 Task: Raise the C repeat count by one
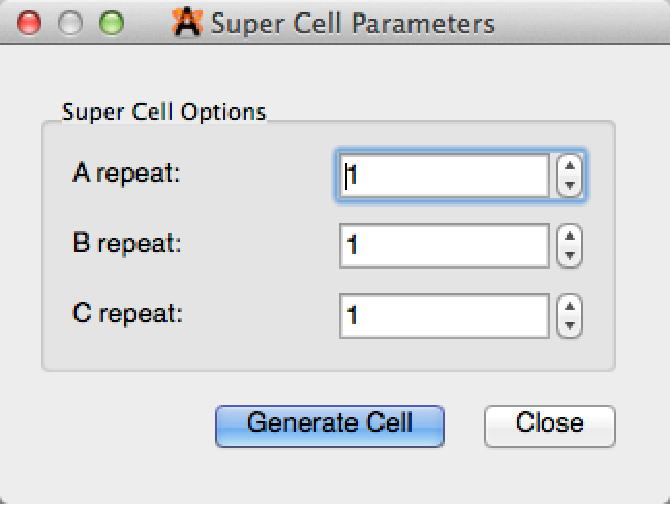click(x=569, y=307)
